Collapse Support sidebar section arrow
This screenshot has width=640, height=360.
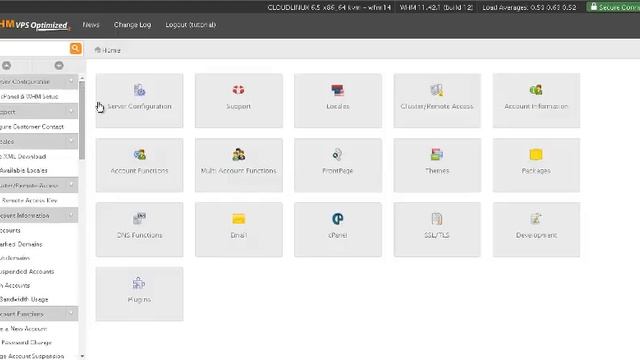[x=71, y=111]
